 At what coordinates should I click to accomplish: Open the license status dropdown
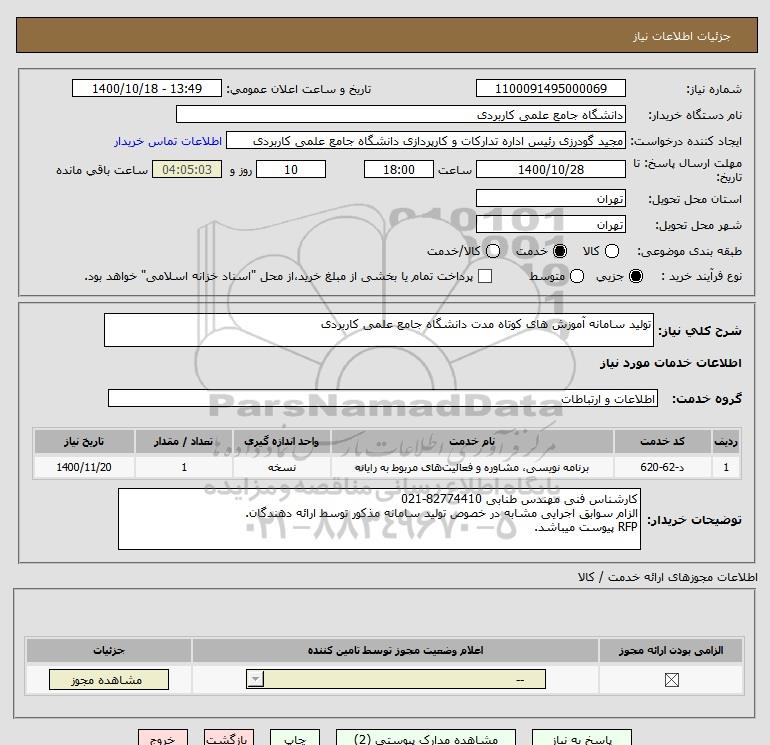(396, 680)
